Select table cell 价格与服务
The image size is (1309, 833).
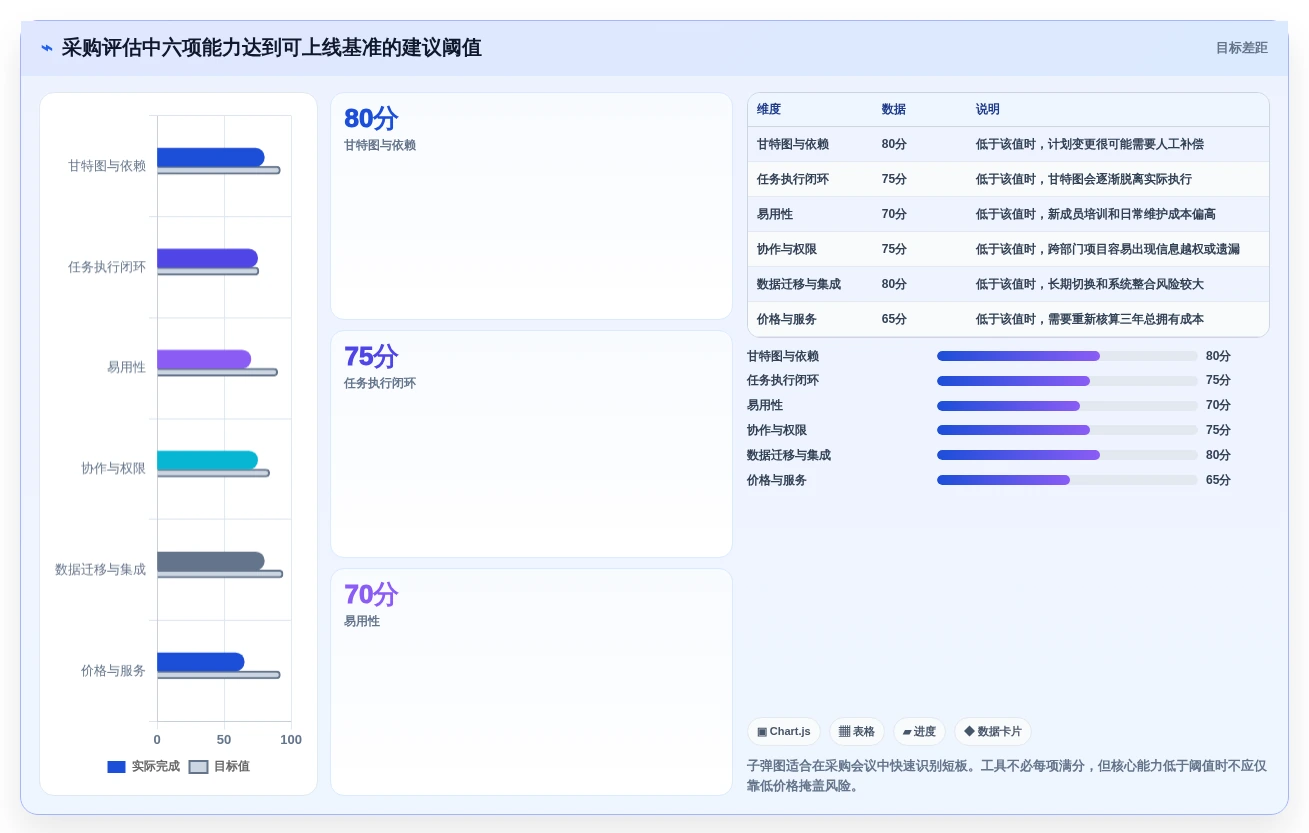point(787,319)
